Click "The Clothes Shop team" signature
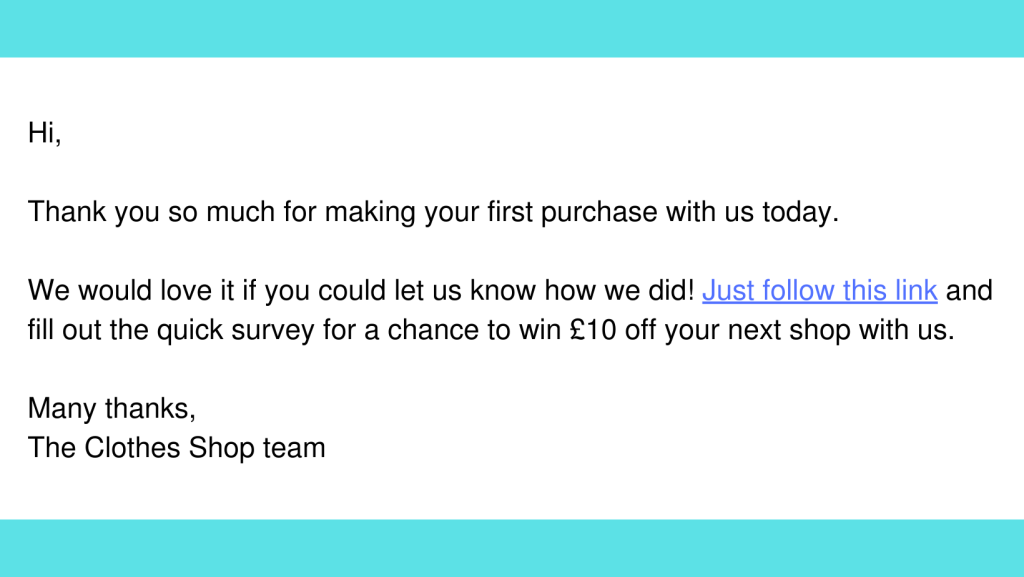Viewport: 1024px width, 577px height. [177, 447]
